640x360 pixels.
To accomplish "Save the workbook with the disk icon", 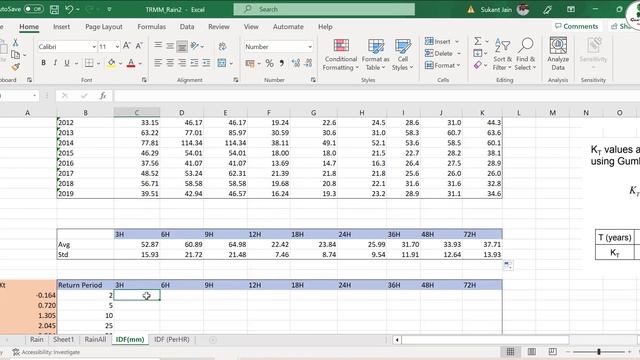I will pyautogui.click(x=54, y=9).
